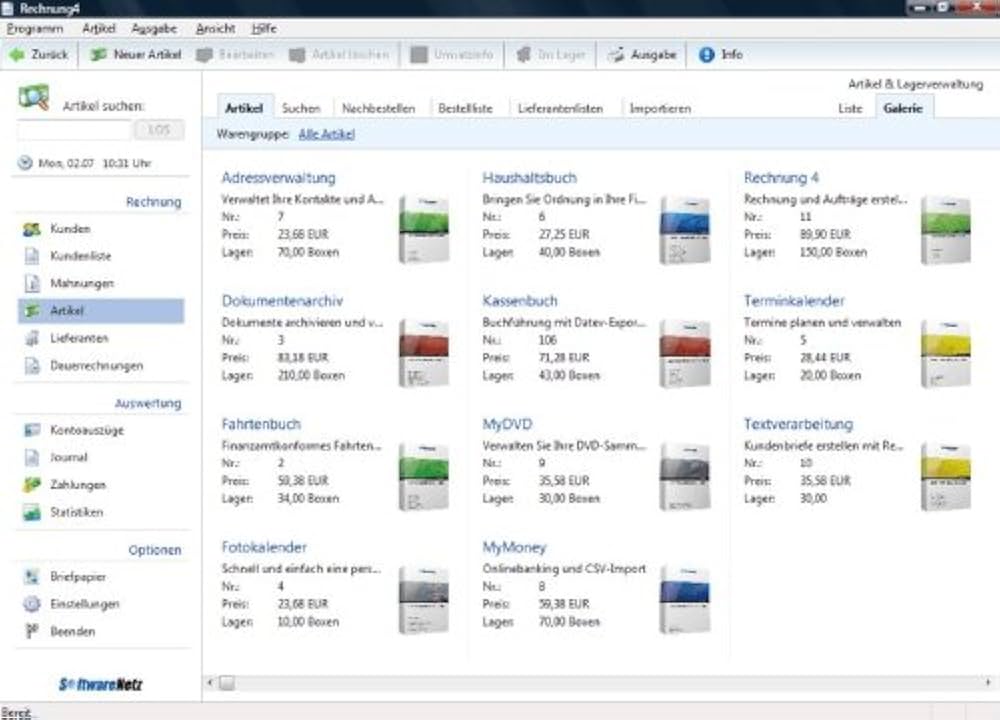Open Statistiken chart icon

tap(32, 512)
